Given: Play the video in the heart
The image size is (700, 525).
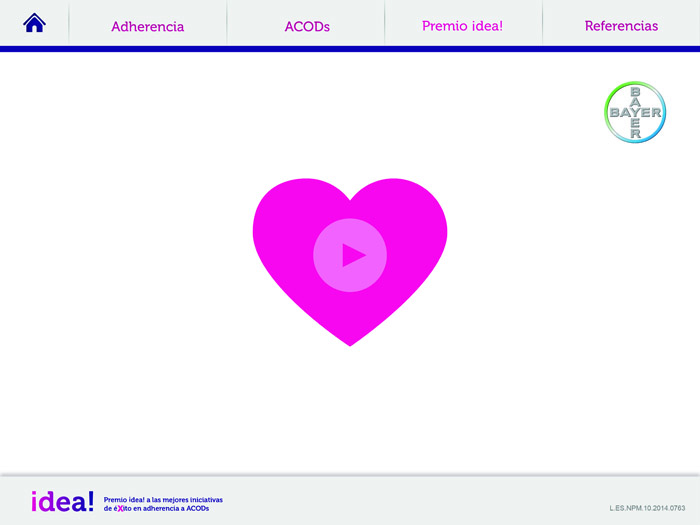Looking at the screenshot, I should pyautogui.click(x=350, y=255).
